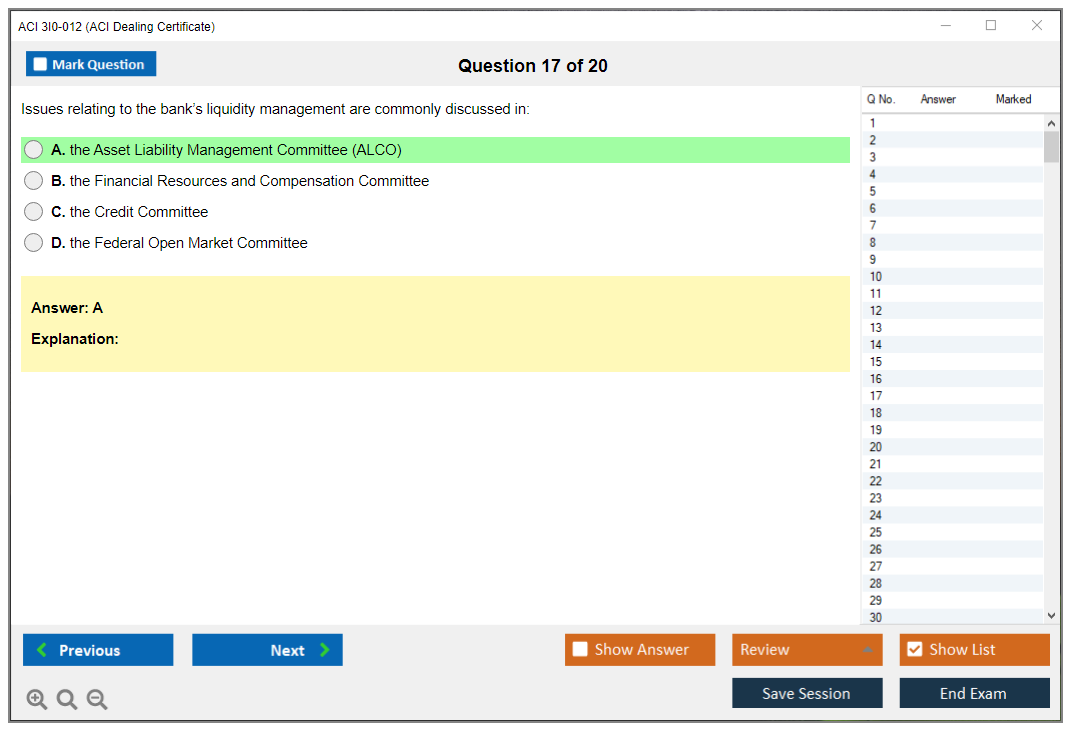Click the zoom in magnifier icon

(x=37, y=700)
